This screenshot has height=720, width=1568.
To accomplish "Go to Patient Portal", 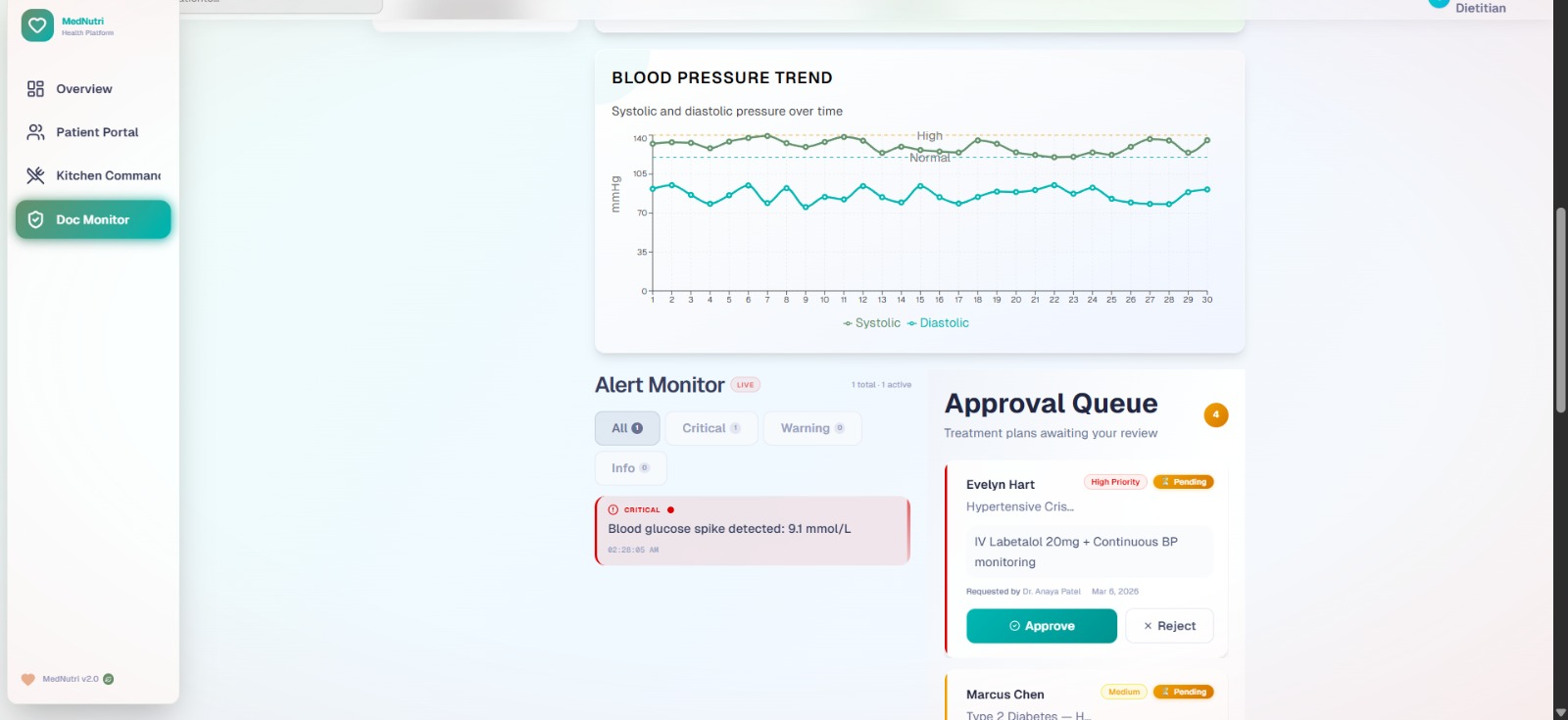I will pyautogui.click(x=93, y=132).
